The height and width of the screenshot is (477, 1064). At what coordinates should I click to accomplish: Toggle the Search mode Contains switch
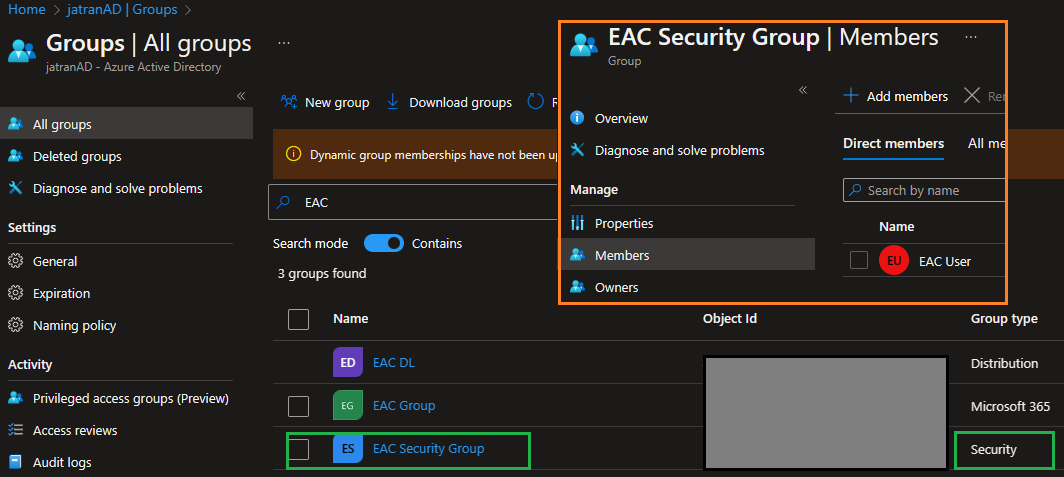click(383, 243)
